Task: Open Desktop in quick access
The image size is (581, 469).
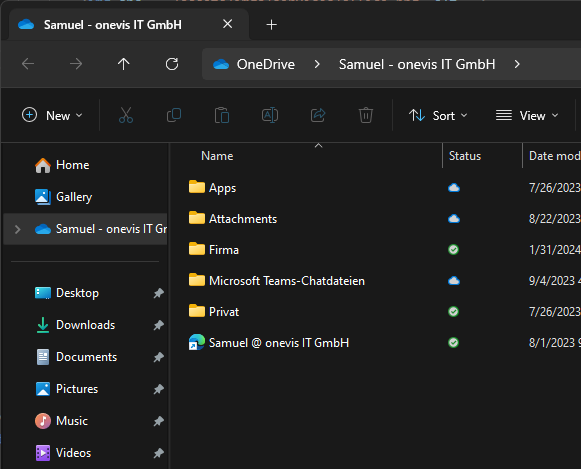Action: pos(67,293)
